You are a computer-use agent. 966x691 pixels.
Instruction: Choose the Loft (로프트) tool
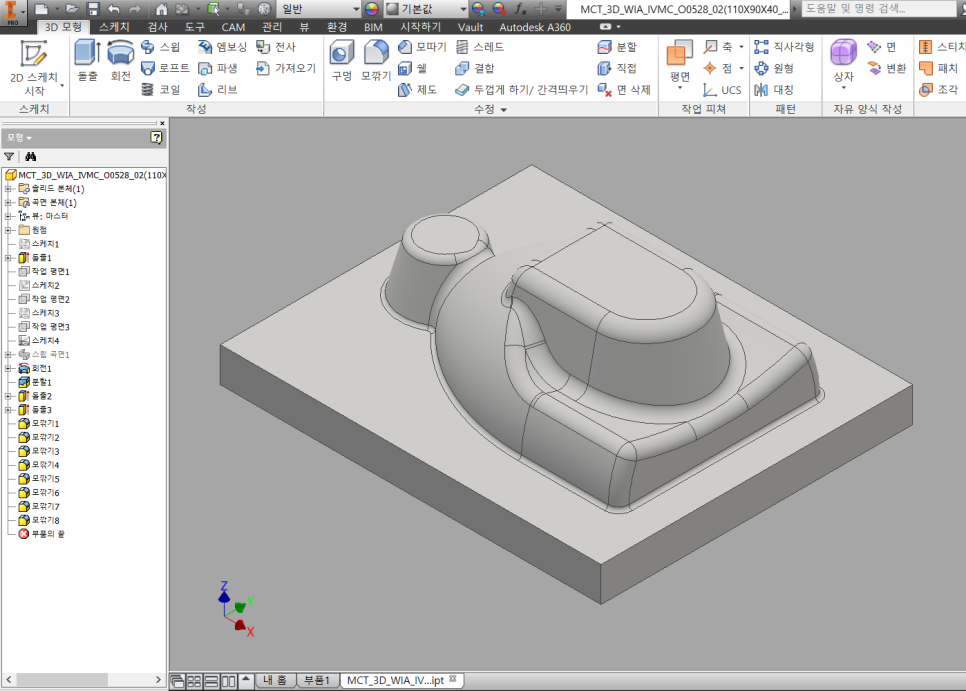(x=165, y=68)
